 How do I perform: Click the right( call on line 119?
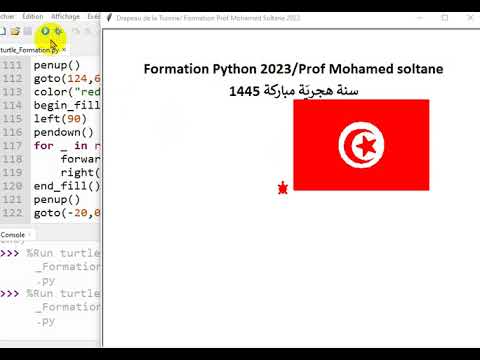click(x=80, y=173)
